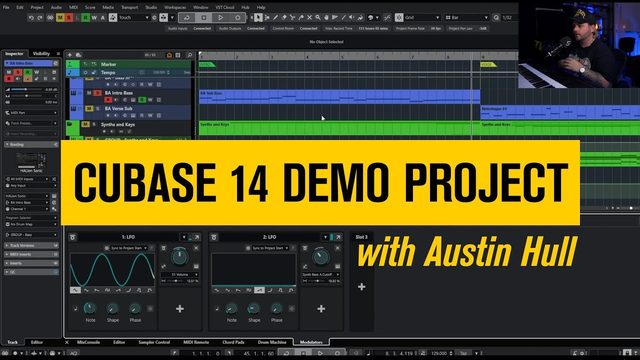This screenshot has width=640, height=360.
Task: Disable record on BA Intro Bass track
Action: (108, 100)
